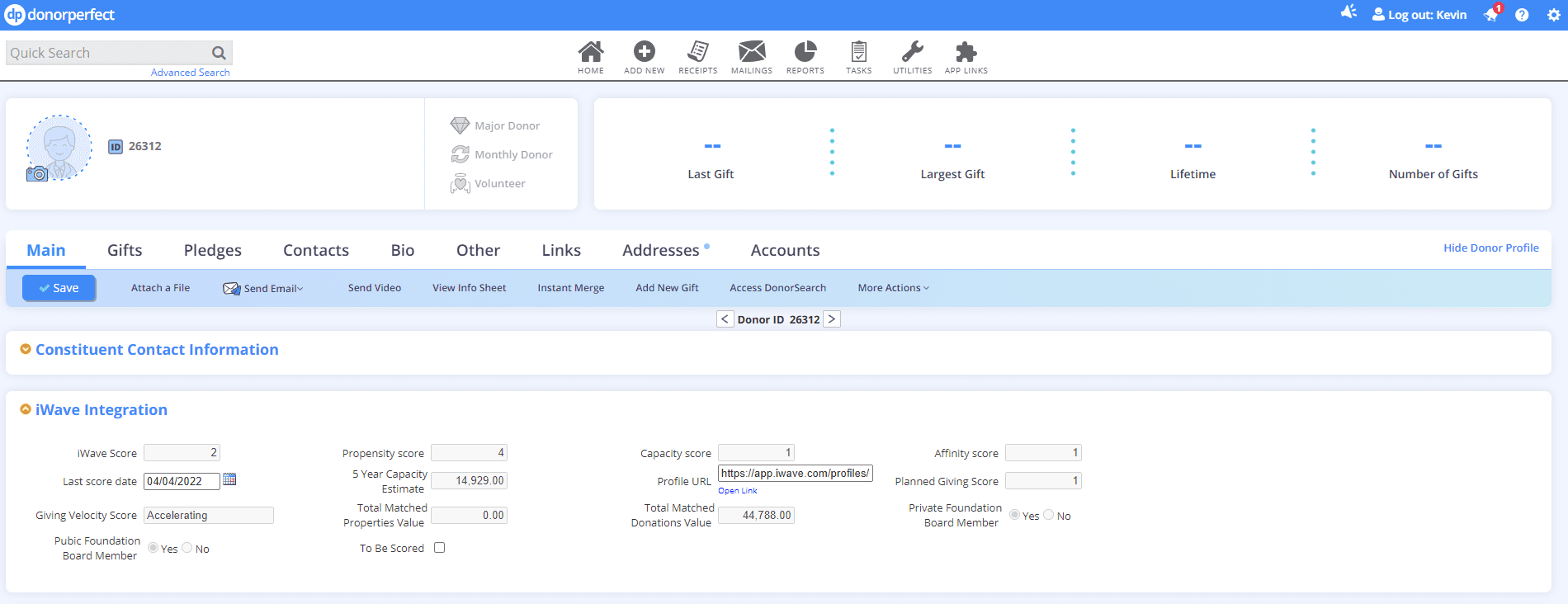Click the iWave Score field

[x=182, y=452]
